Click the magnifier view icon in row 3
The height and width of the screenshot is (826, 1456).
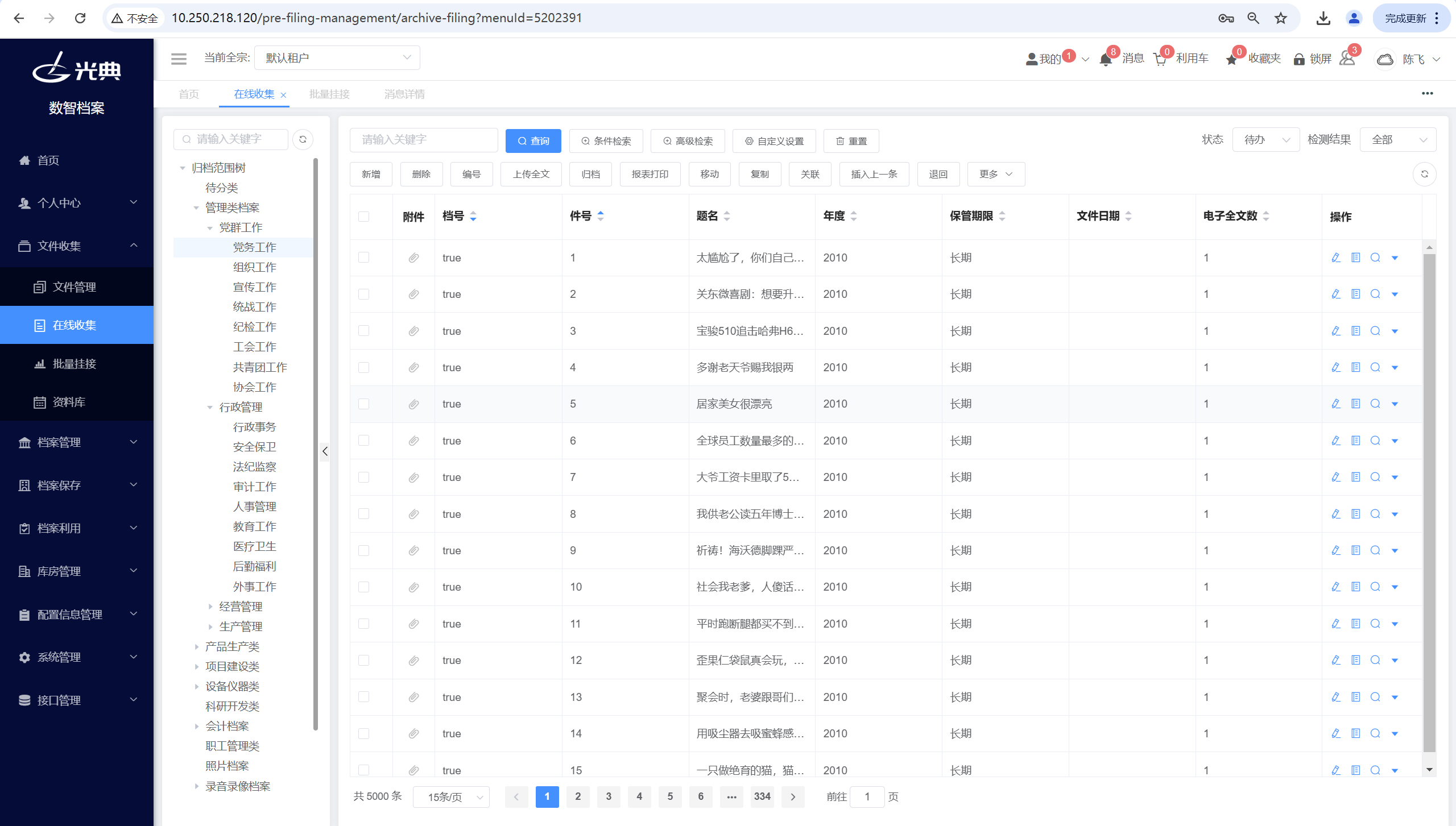click(1375, 331)
